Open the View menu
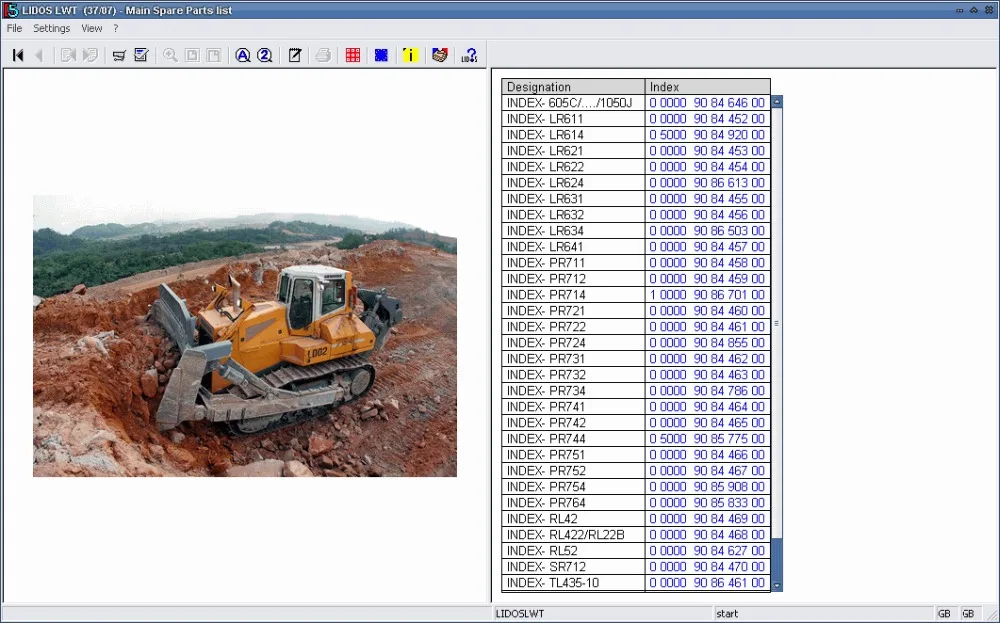The height and width of the screenshot is (623, 1000). pos(91,28)
